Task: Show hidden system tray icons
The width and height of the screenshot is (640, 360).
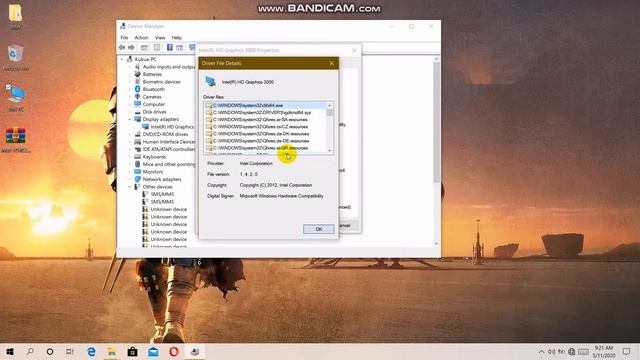Action: coord(541,351)
